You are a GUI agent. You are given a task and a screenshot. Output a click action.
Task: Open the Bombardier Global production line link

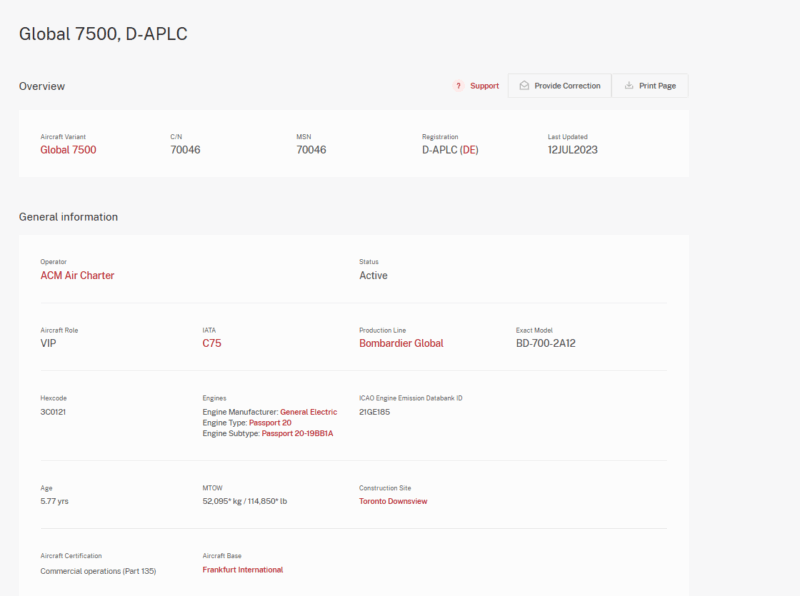tap(401, 343)
